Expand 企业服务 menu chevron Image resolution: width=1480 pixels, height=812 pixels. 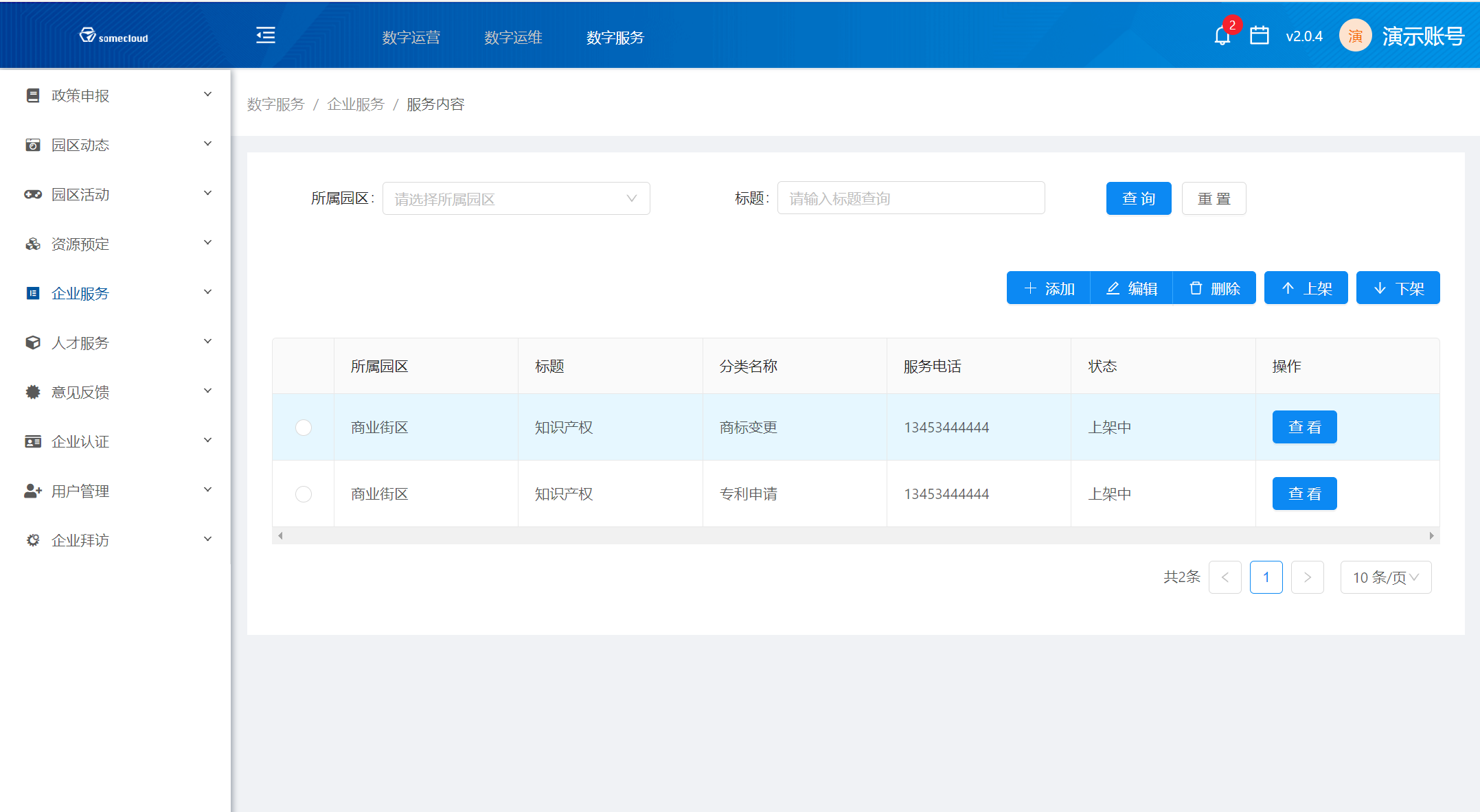click(x=207, y=292)
